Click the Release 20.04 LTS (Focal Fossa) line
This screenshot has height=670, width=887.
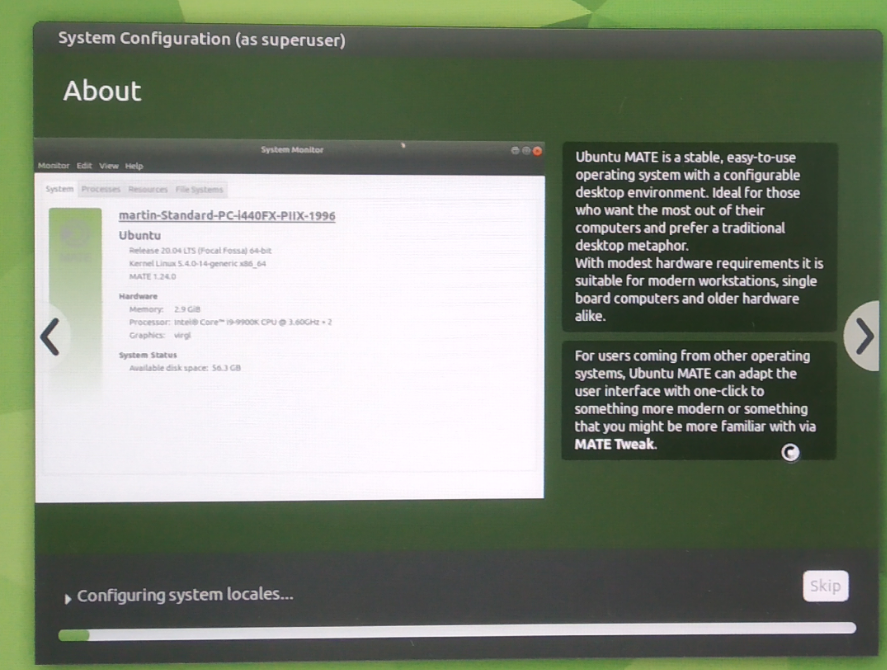(200, 251)
